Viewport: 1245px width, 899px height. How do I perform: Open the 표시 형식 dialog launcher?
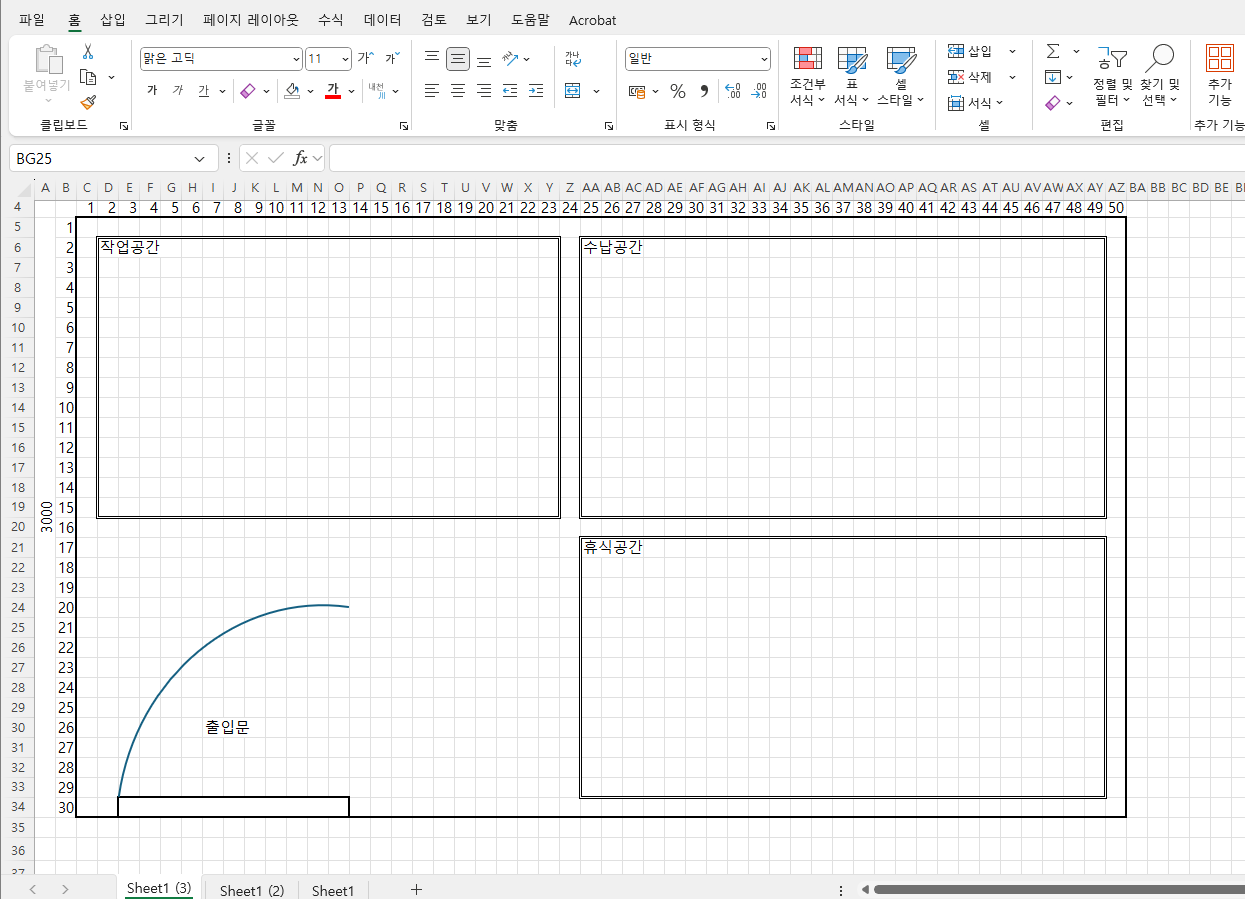pos(771,126)
